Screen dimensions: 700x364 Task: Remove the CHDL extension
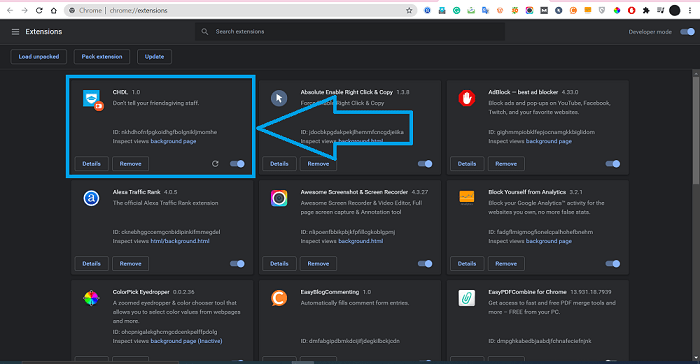coord(130,164)
